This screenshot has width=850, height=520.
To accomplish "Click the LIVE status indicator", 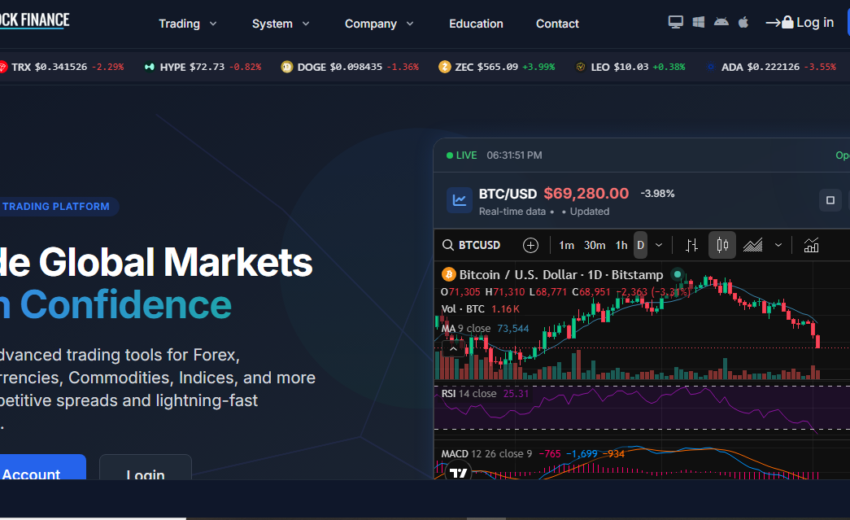I will click(x=461, y=156).
